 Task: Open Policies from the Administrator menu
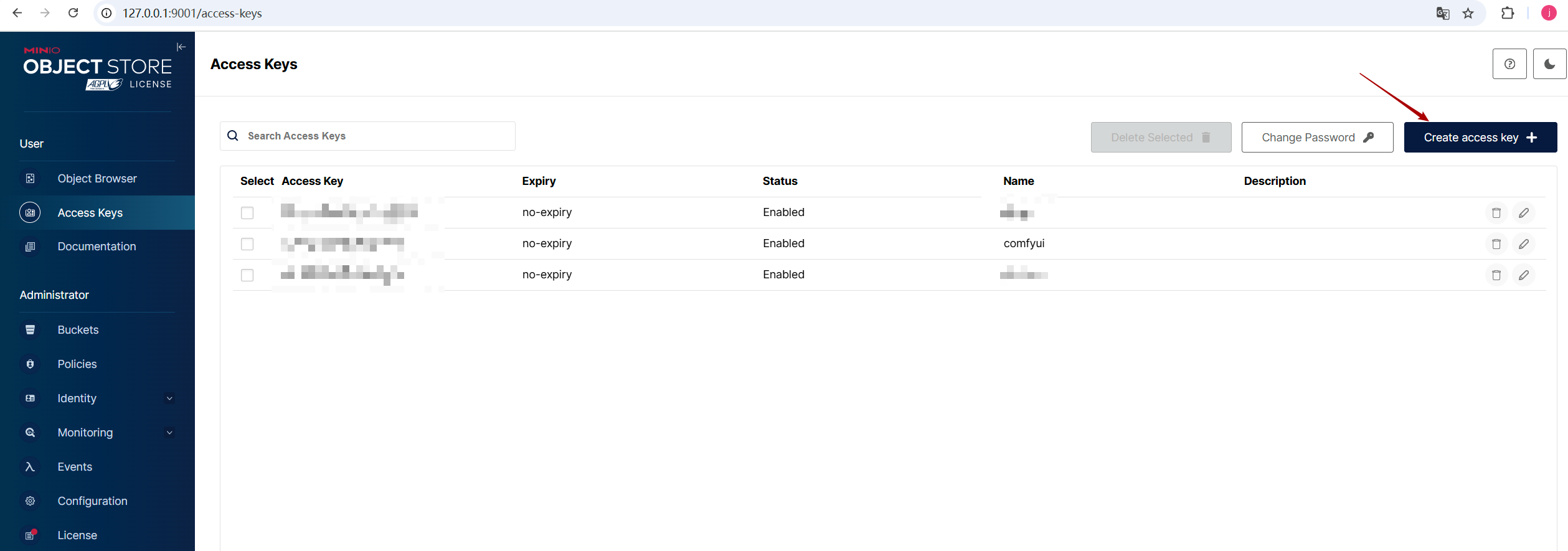(77, 364)
